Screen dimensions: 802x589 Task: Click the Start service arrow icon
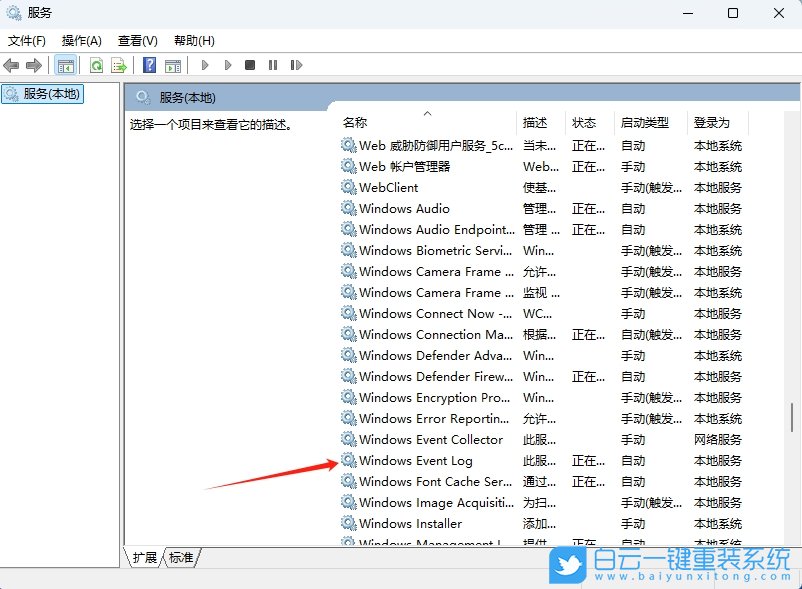coord(204,64)
